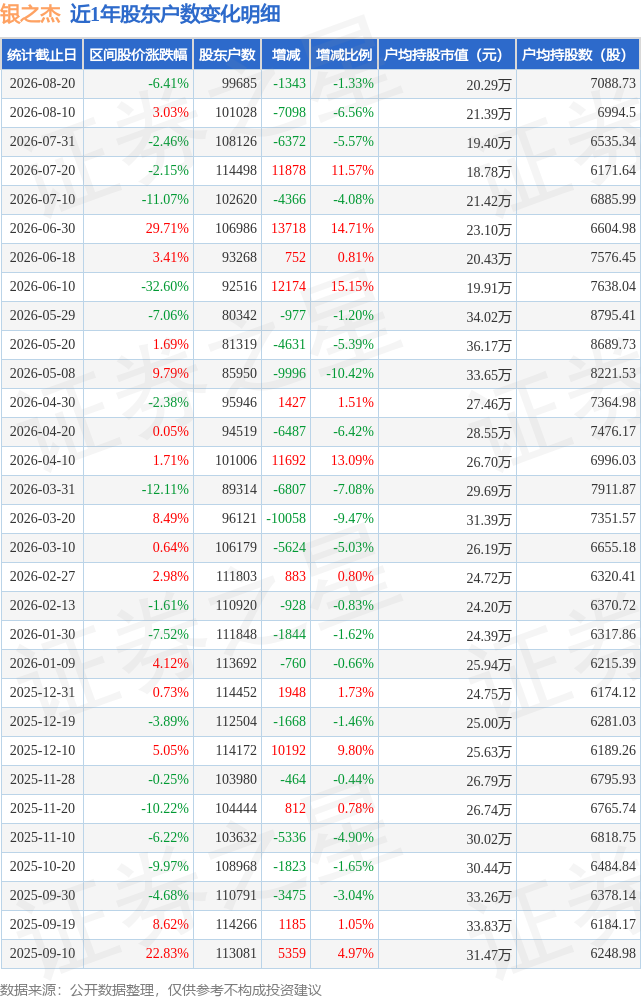Click the 统计截止日 column header
The width and height of the screenshot is (641, 999).
tap(42, 55)
